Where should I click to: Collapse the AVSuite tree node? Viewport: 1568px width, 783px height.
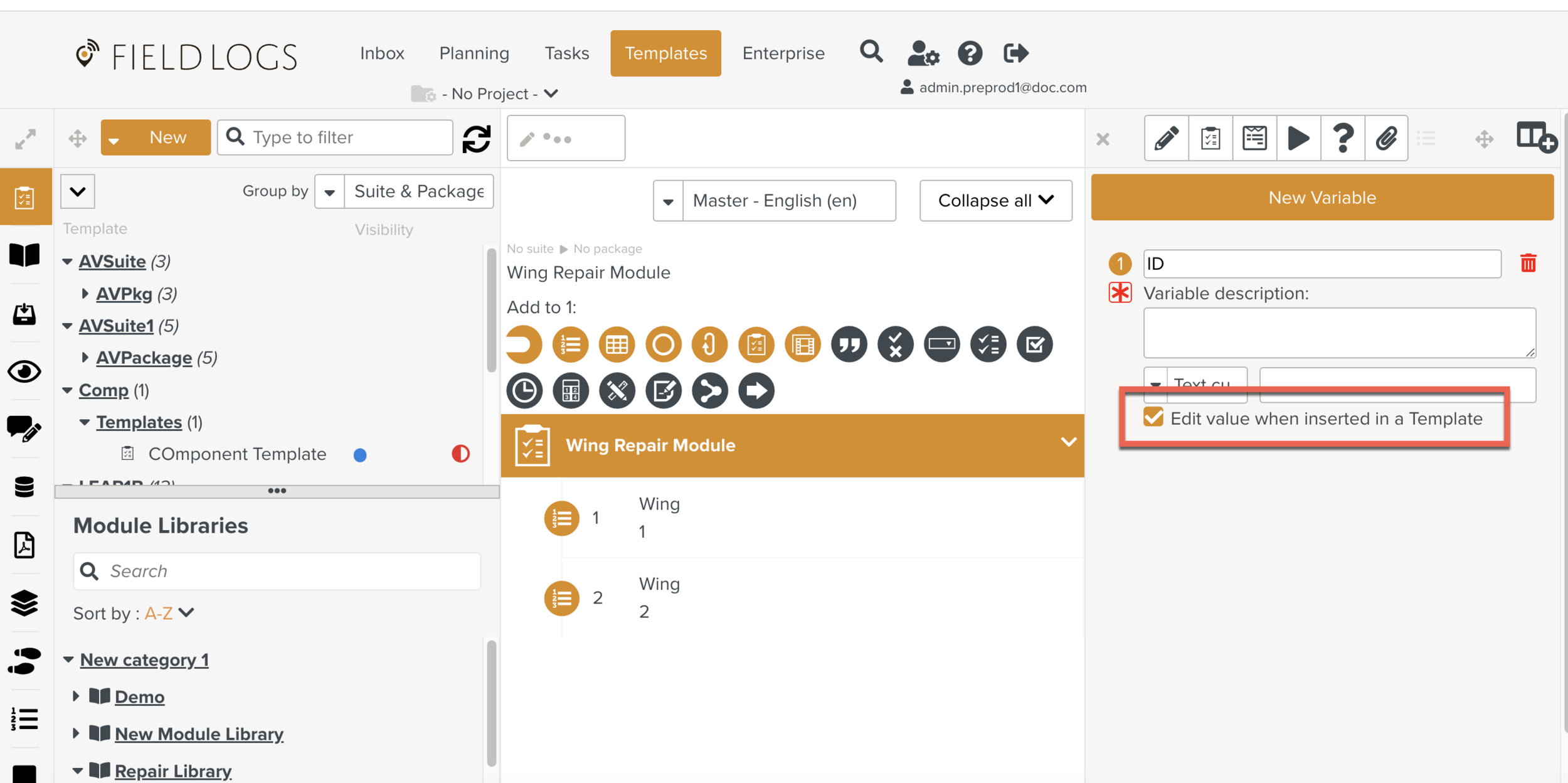click(67, 262)
